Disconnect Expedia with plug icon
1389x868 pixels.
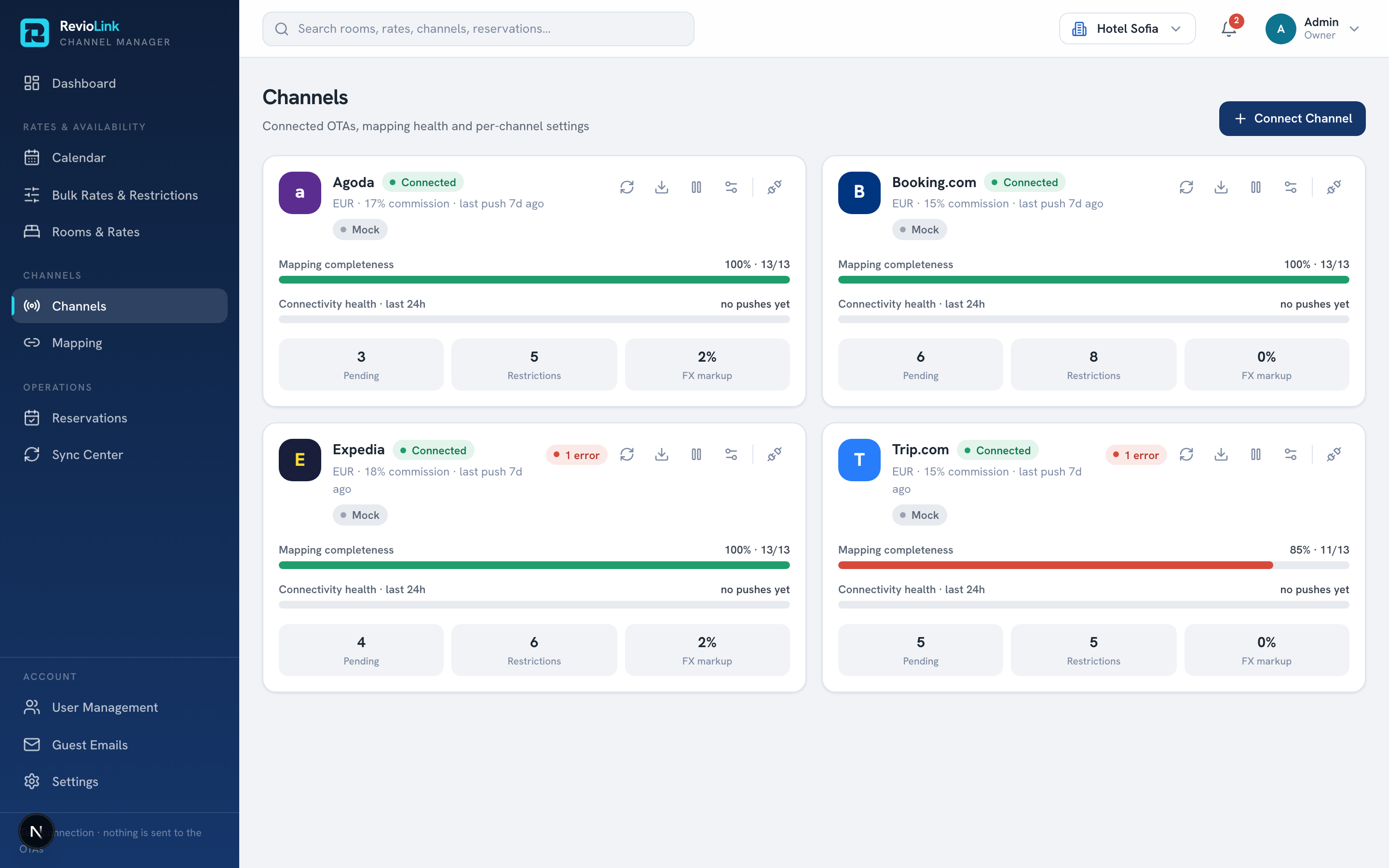[774, 455]
